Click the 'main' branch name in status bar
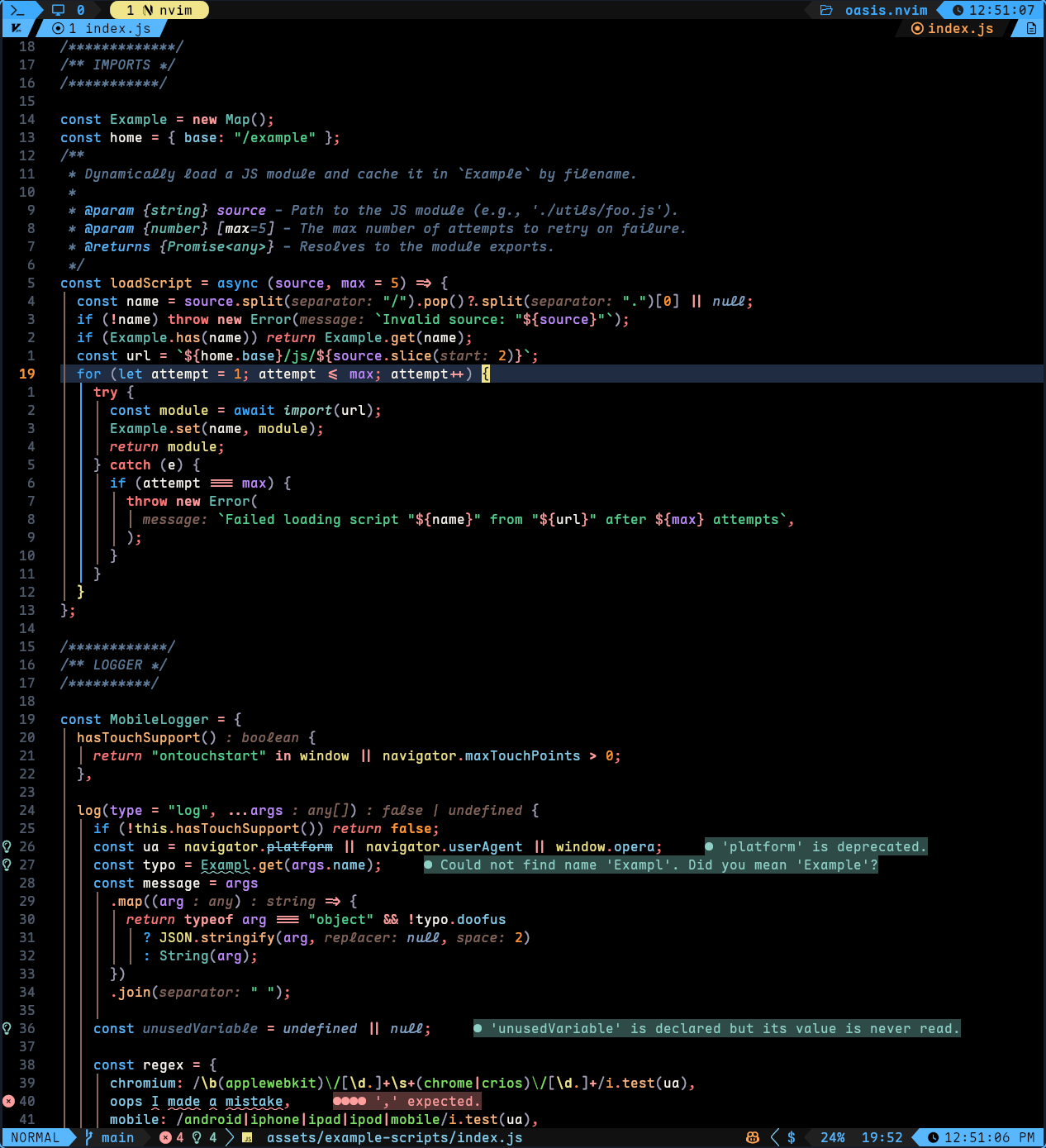Image resolution: width=1046 pixels, height=1148 pixels. (118, 1137)
